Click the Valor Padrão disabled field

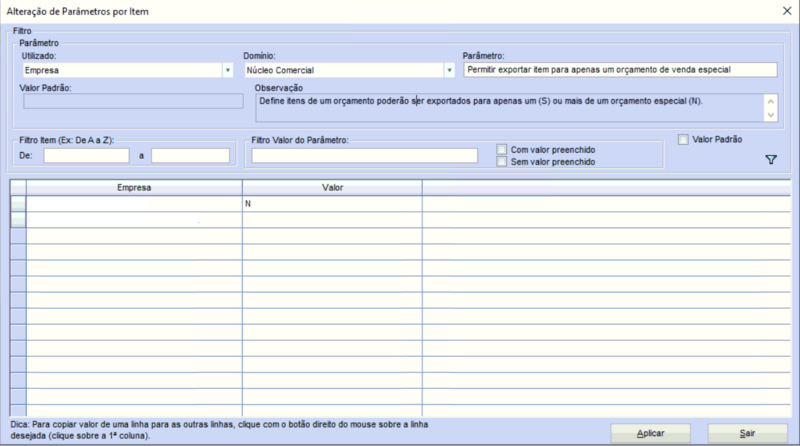(133, 101)
